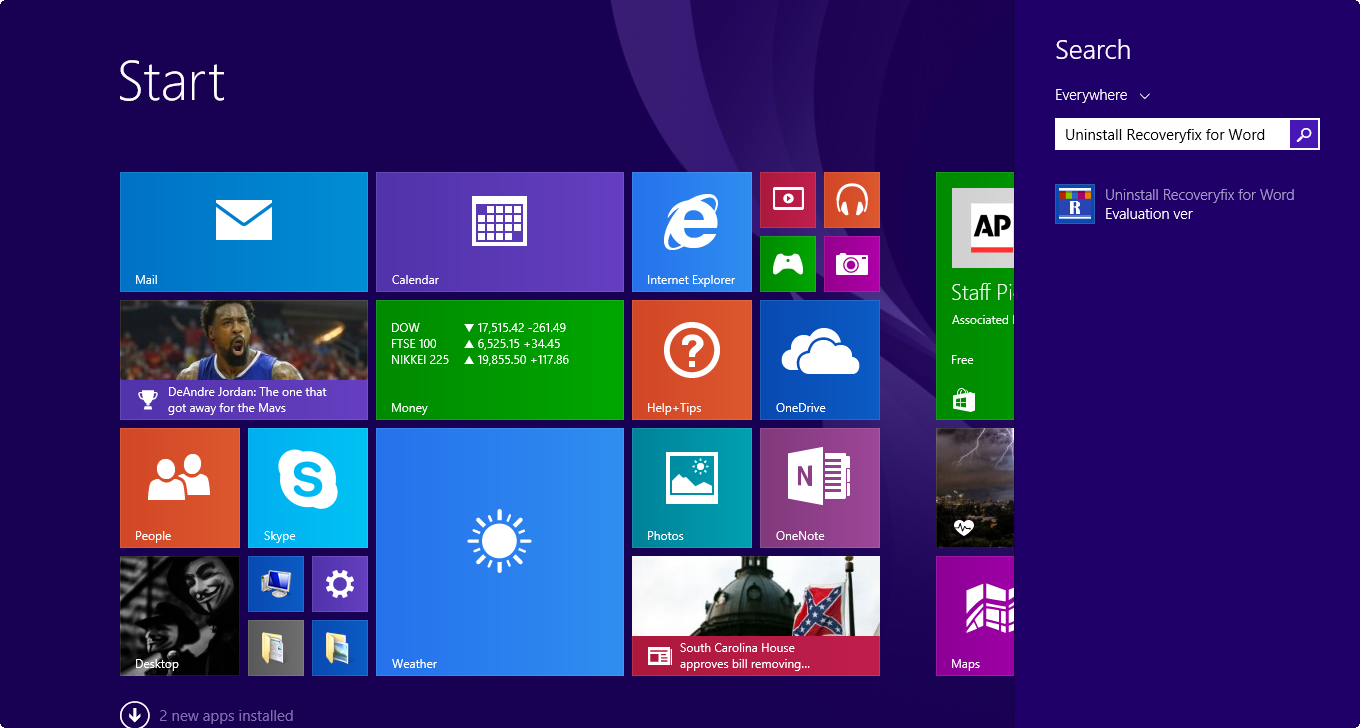The image size is (1360, 728).
Task: Open the Photos tile
Action: [x=692, y=488]
